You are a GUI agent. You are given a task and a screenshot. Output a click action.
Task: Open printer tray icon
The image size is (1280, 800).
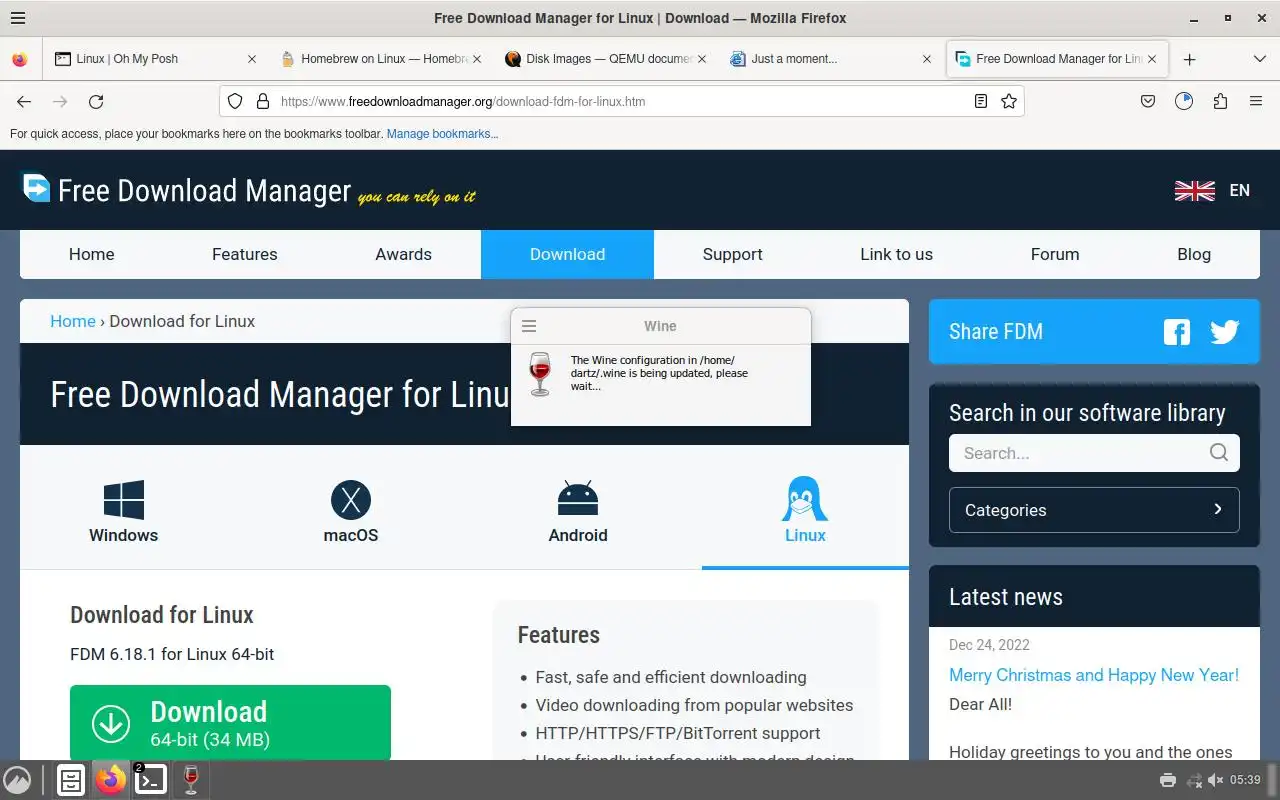pyautogui.click(x=1167, y=780)
